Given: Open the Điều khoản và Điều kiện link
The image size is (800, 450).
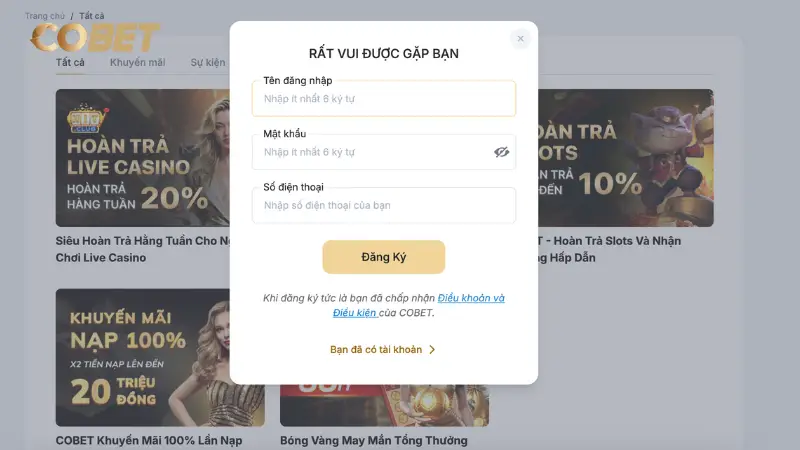Looking at the screenshot, I should coord(419,305).
